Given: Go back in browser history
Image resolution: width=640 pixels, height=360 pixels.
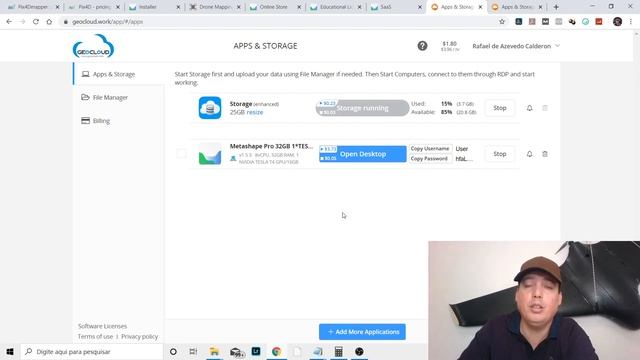Looking at the screenshot, I should [9, 22].
